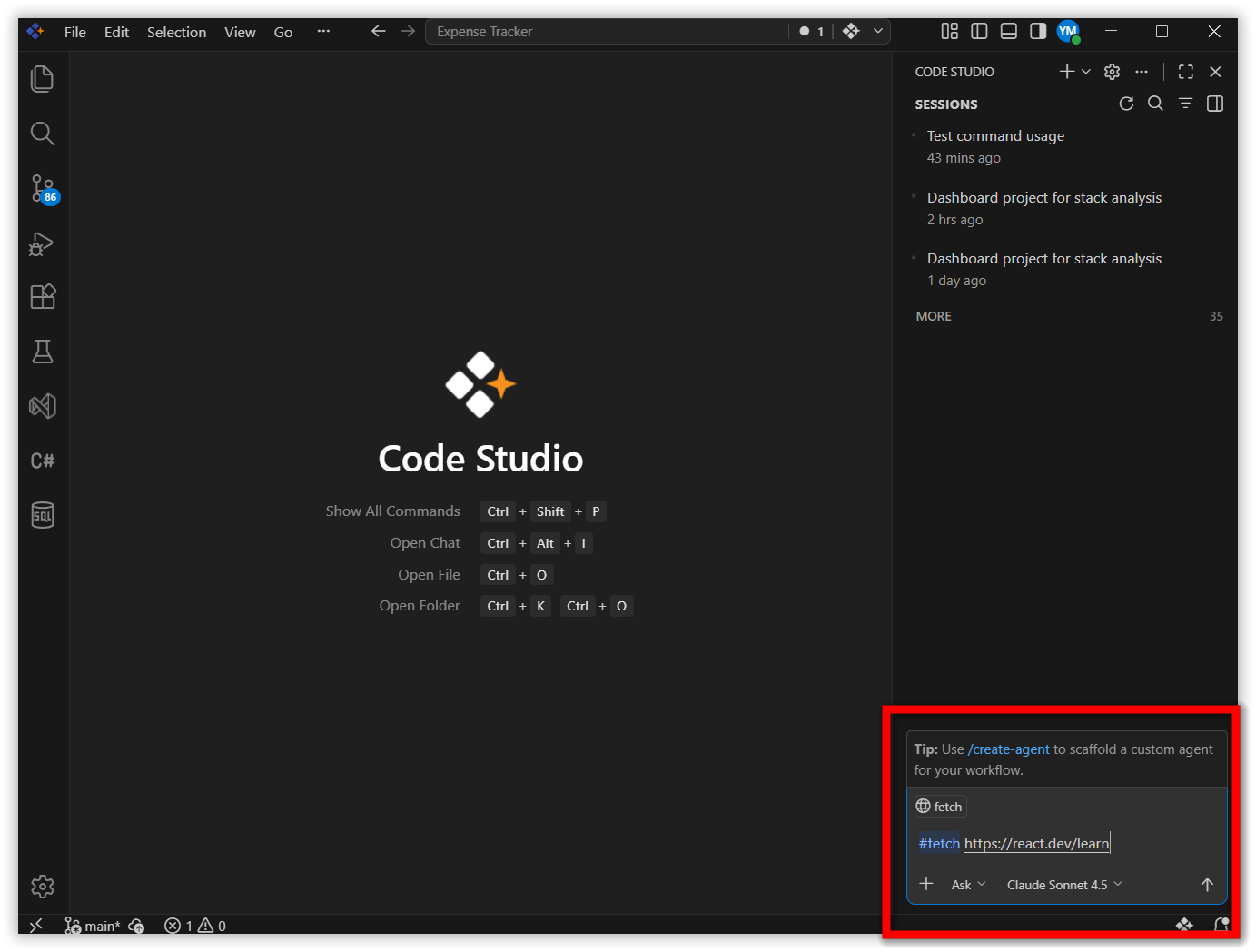Open the Test command usage session

click(x=995, y=136)
